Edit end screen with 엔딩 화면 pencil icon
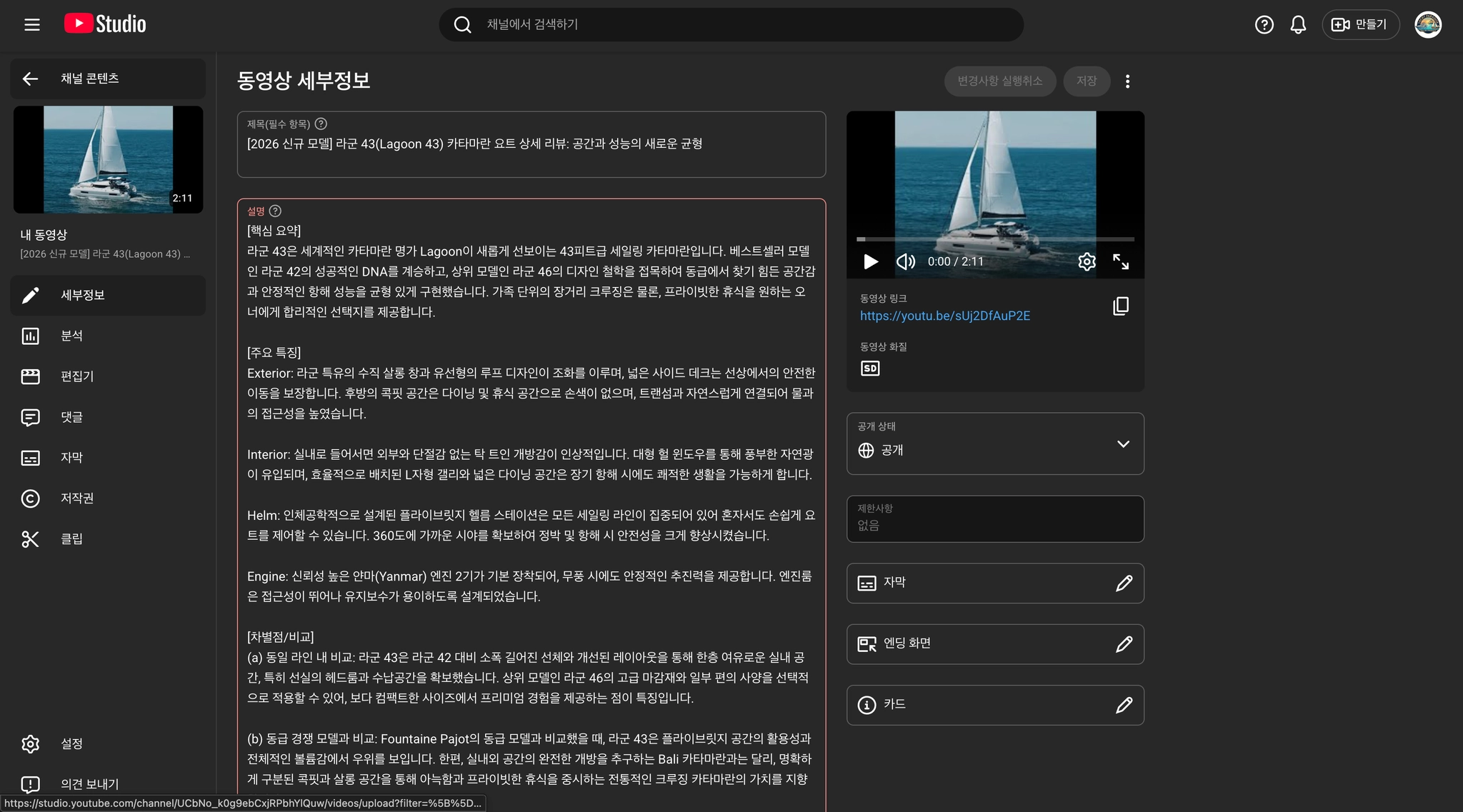The image size is (1463, 812). pos(1124,644)
